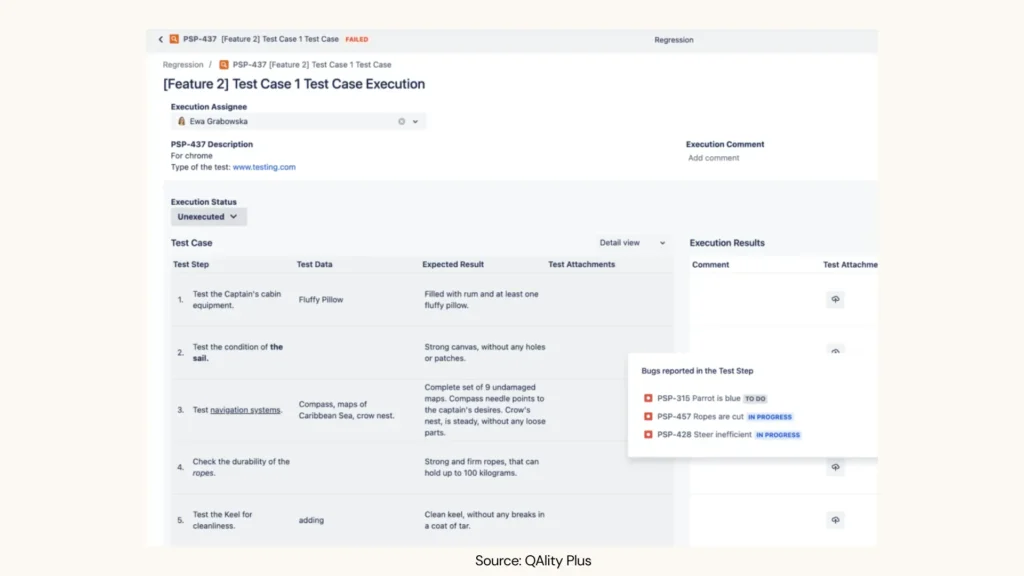Click the Regression label in the top bar

[673, 40]
